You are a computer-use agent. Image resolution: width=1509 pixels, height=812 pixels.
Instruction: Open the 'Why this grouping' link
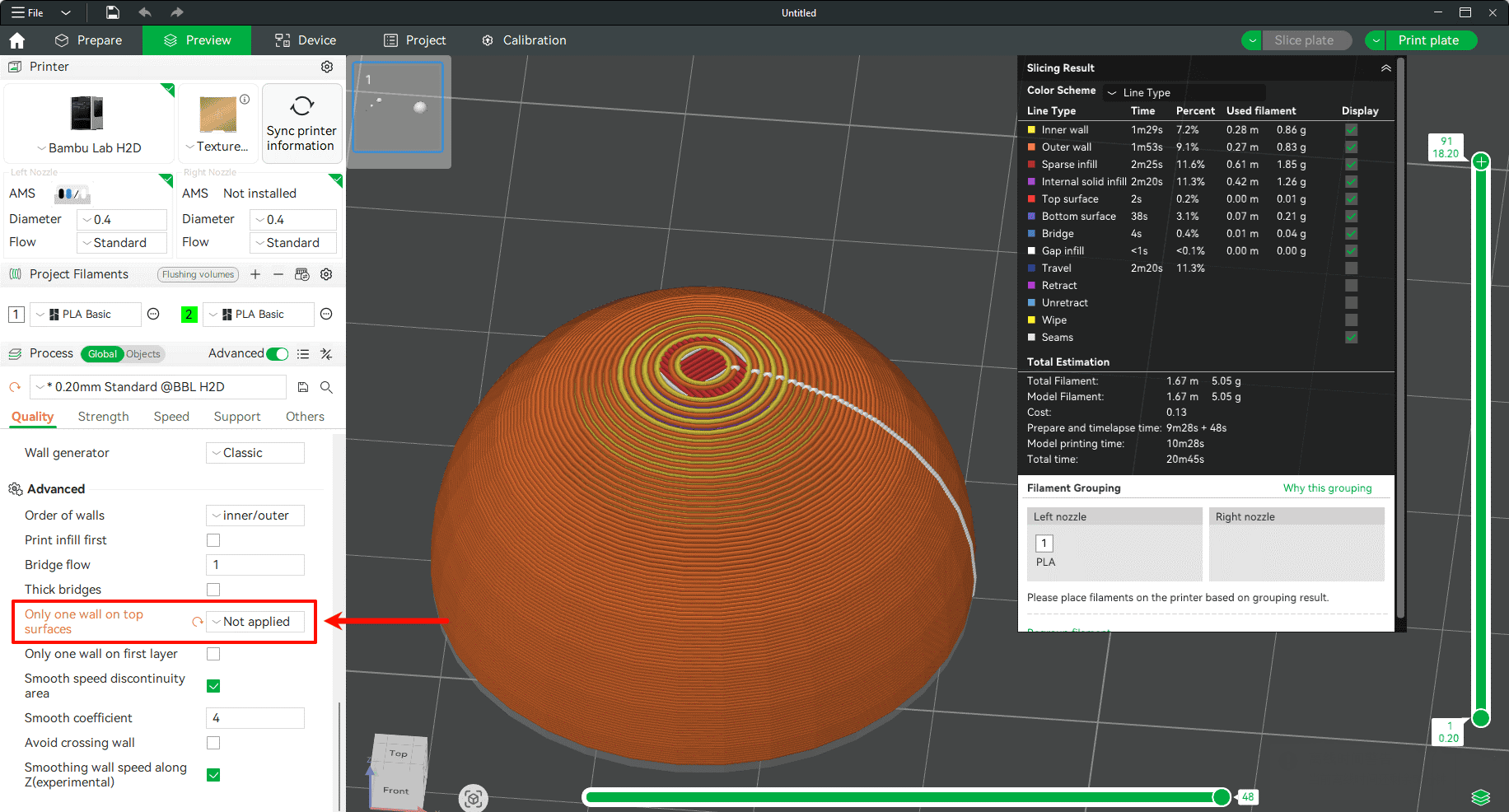tap(1327, 488)
